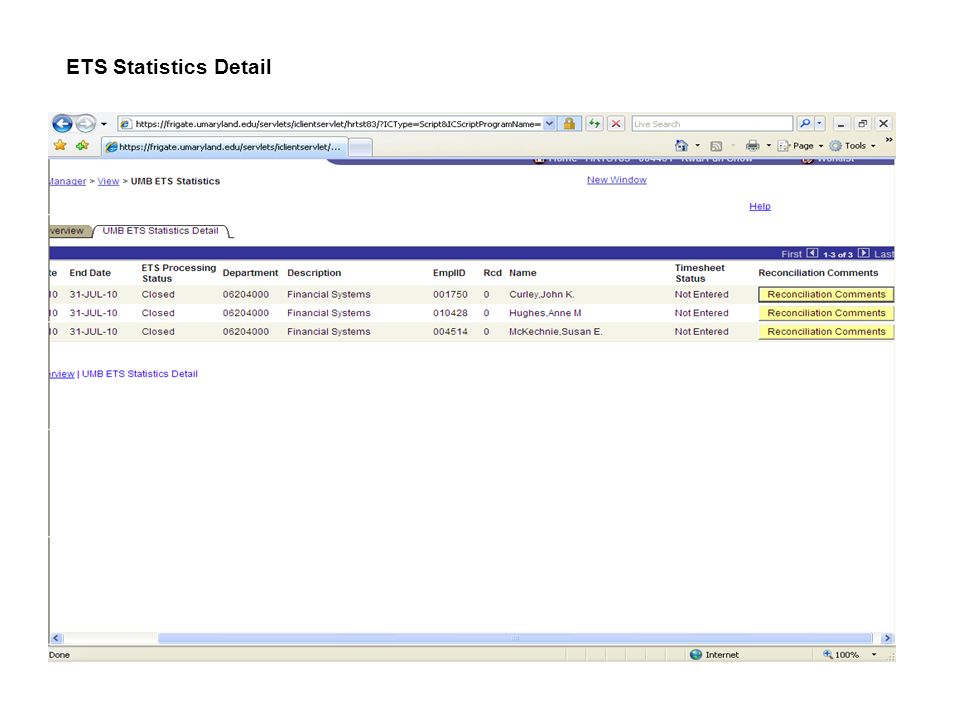Select the UMB ETS Statistics Detail tab

pyautogui.click(x=160, y=231)
